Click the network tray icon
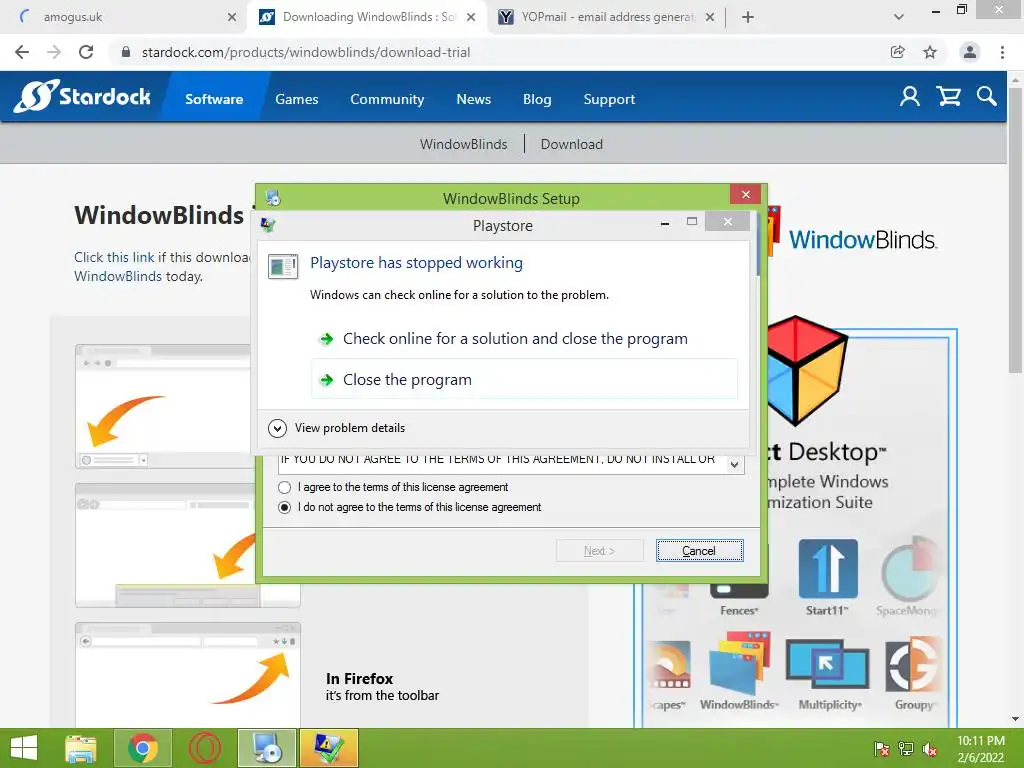Image resolution: width=1024 pixels, height=768 pixels. [906, 749]
